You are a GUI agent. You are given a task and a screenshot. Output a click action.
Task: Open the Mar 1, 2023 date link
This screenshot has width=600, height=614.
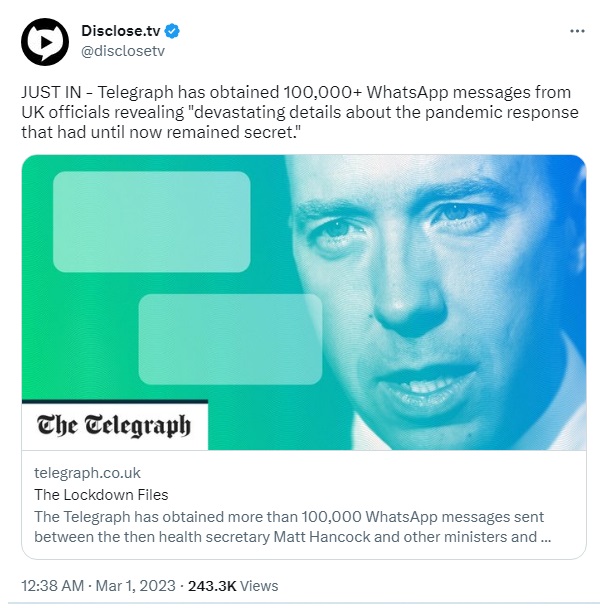(136, 586)
